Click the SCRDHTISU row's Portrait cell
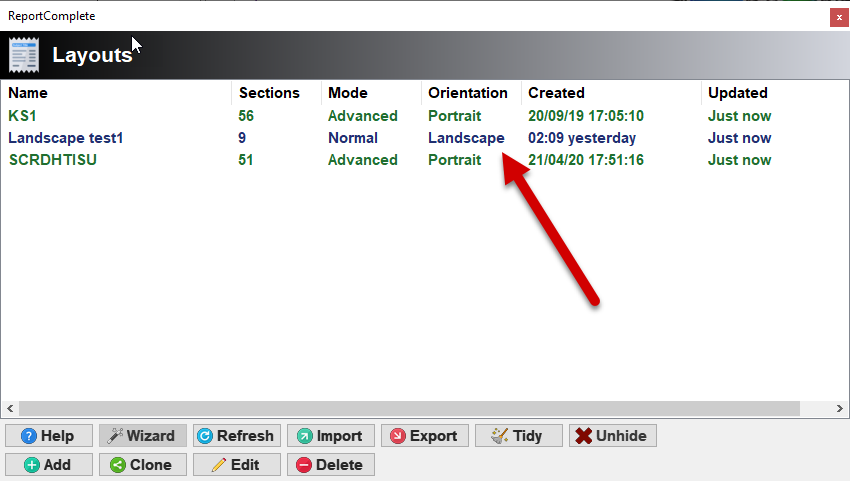The width and height of the screenshot is (850, 481). (455, 160)
